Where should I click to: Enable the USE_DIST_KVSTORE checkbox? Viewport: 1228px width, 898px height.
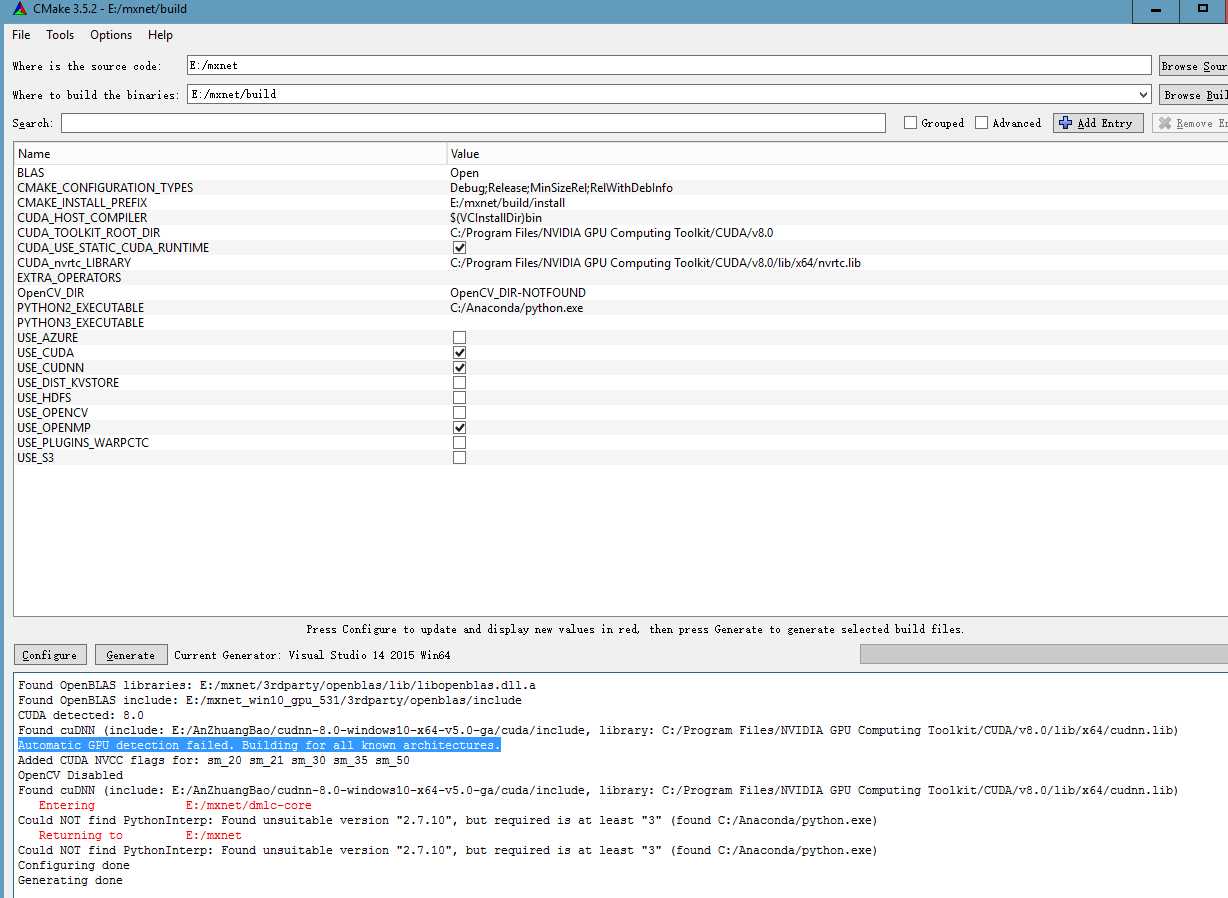[x=459, y=383]
